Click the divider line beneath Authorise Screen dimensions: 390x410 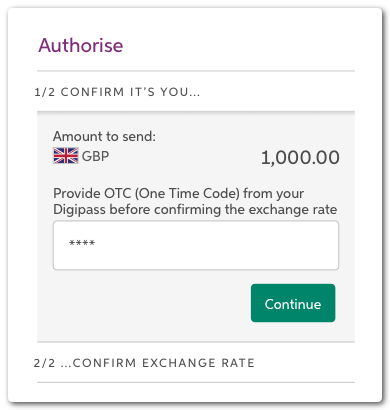[196, 71]
